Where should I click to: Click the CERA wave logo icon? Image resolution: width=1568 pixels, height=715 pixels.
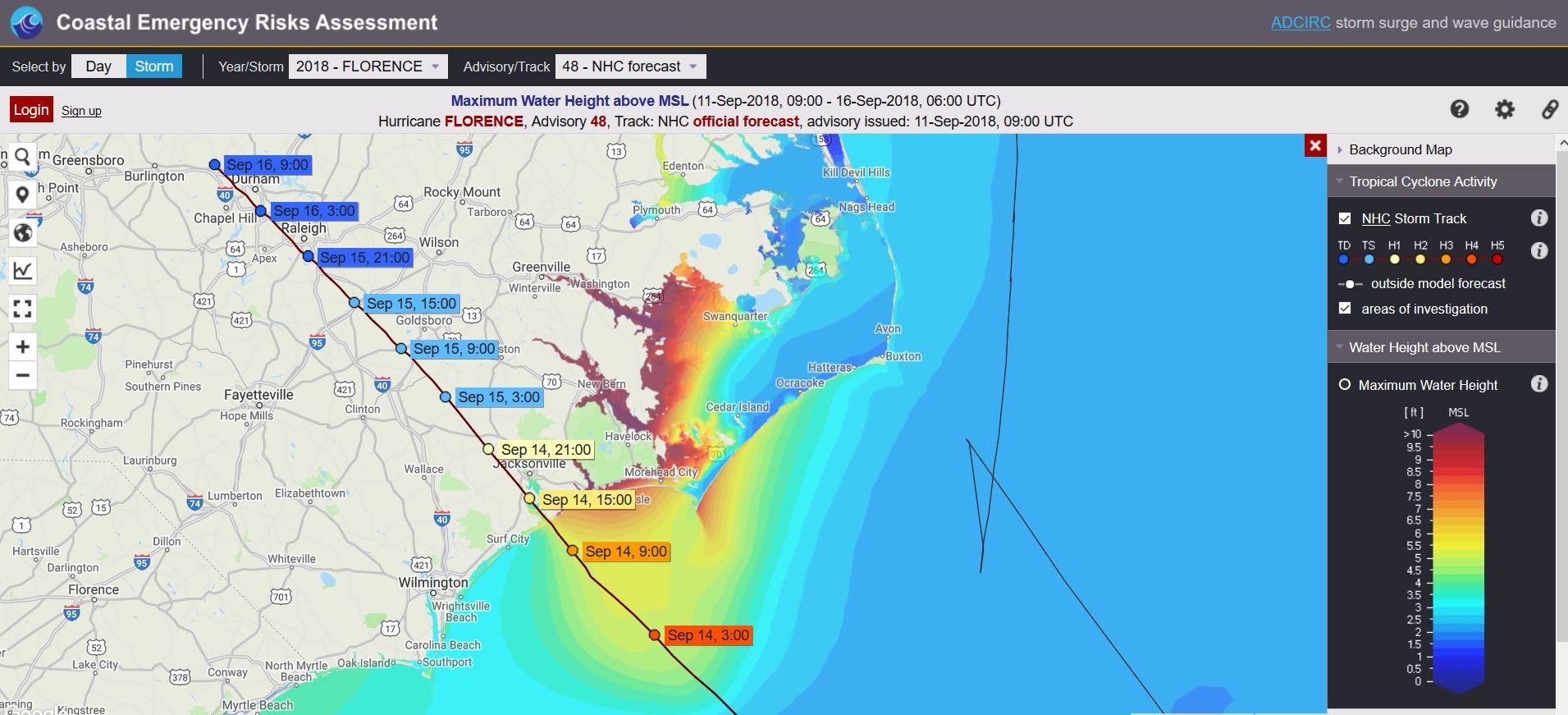pos(27,22)
